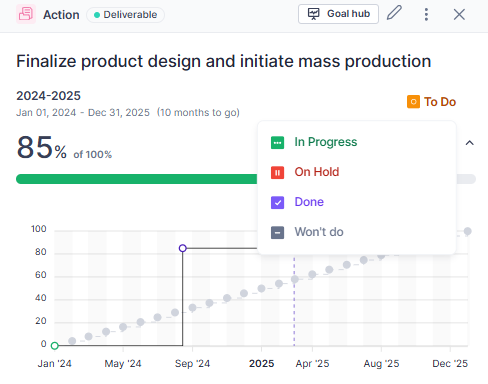The height and width of the screenshot is (384, 488).
Task: Click the purple data point at 85
Action: pyautogui.click(x=183, y=248)
